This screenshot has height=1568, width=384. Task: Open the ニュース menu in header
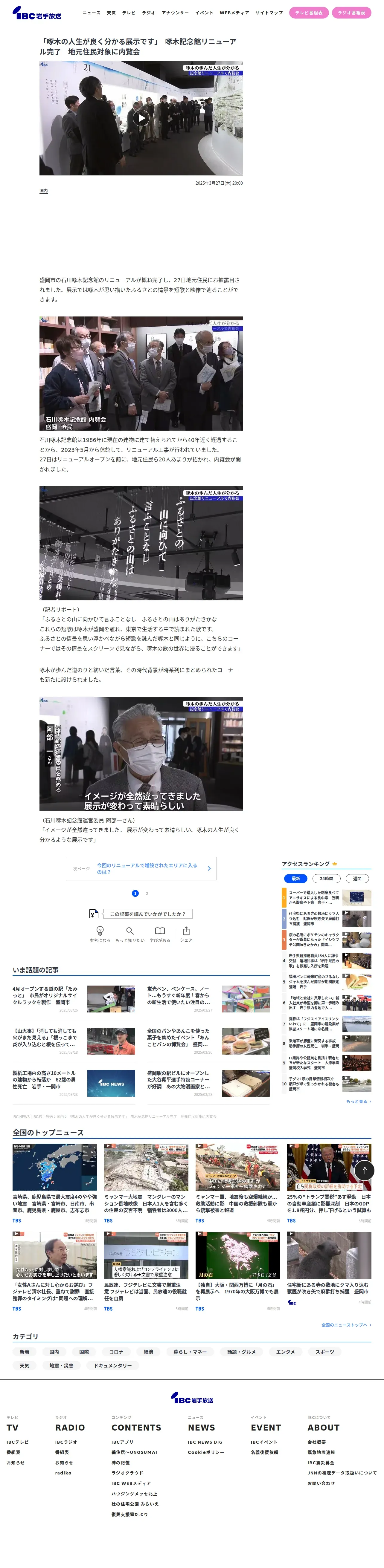coord(92,13)
